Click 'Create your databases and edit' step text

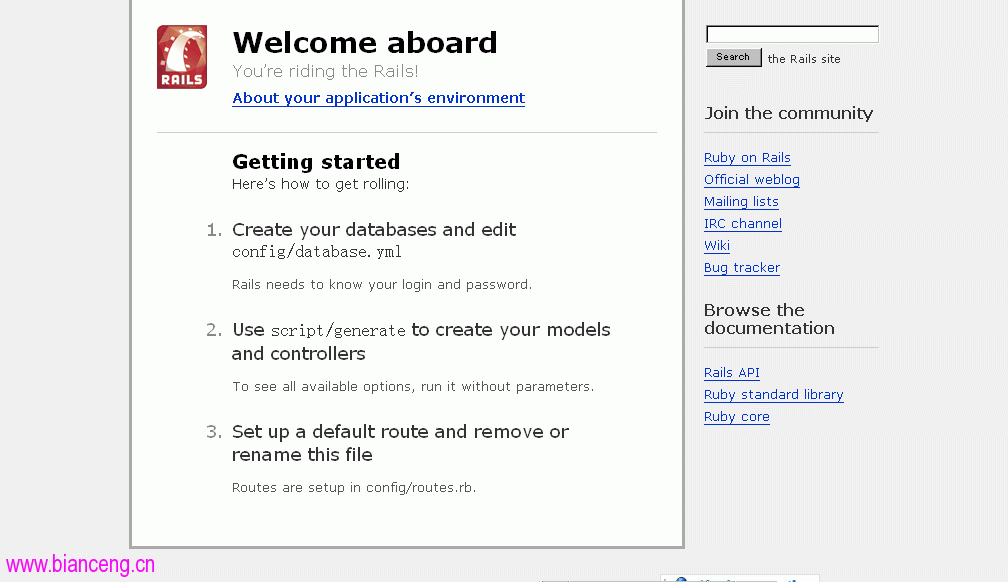[x=374, y=230]
